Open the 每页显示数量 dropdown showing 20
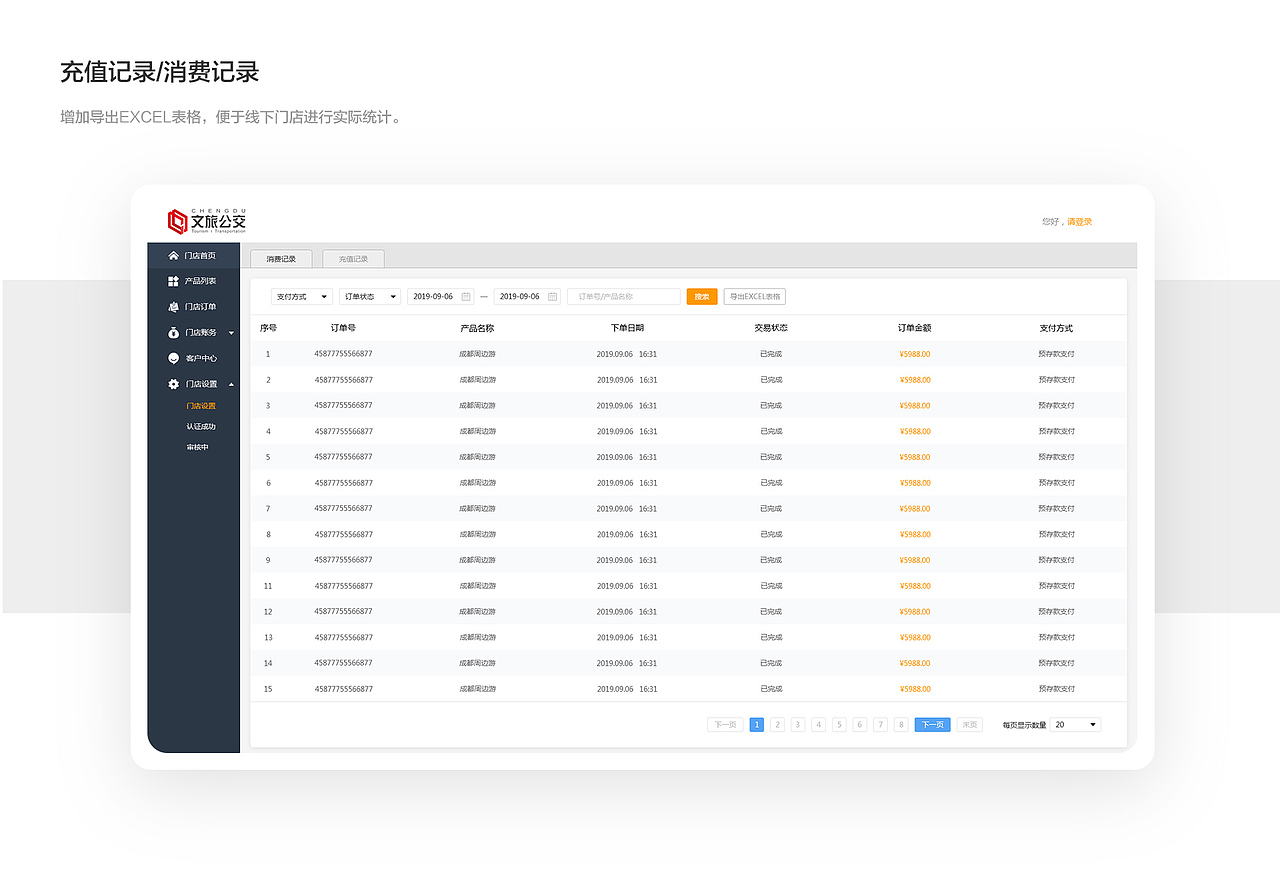Screen dimensions: 1280x893 click(1075, 725)
